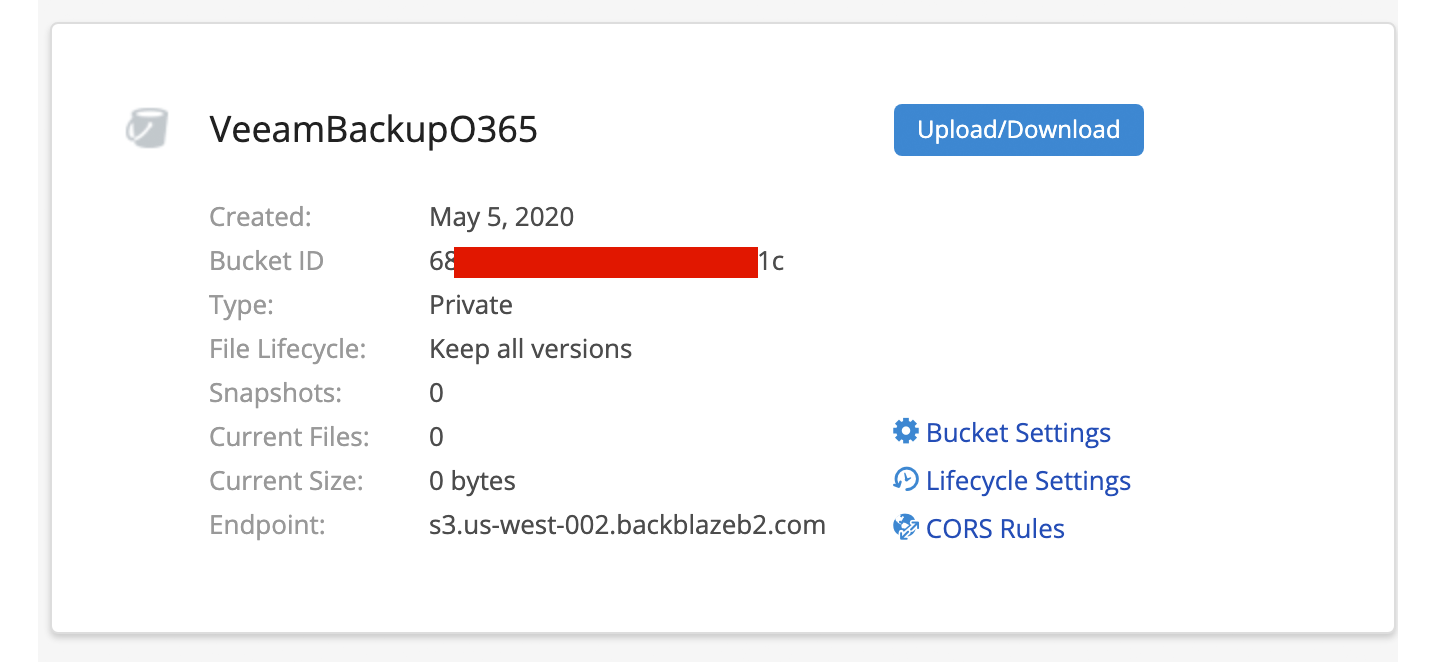Click the Bucket ID label
Viewport: 1432px width, 662px height.
pos(267,261)
